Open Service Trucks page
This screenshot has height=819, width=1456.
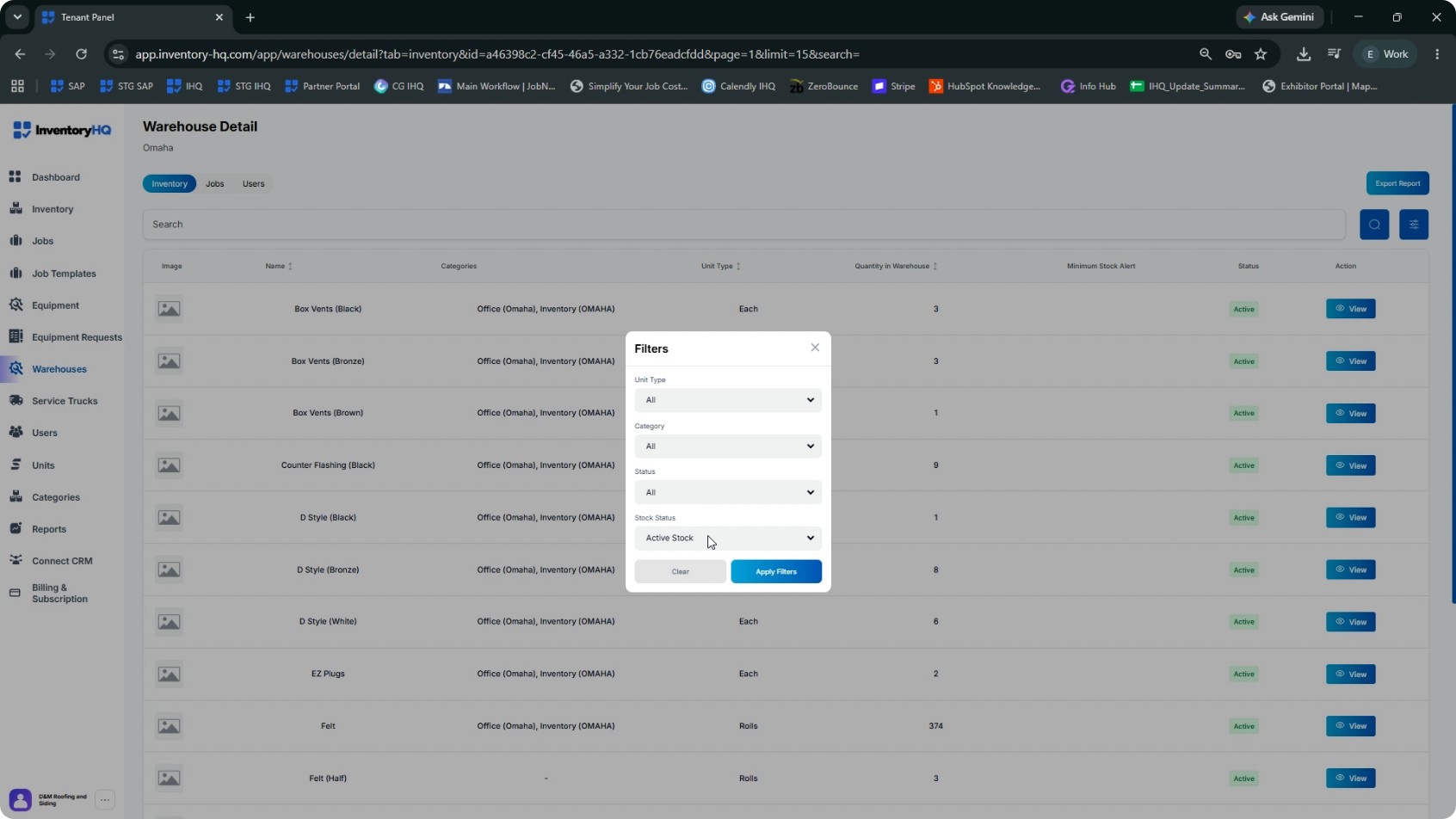click(x=65, y=401)
